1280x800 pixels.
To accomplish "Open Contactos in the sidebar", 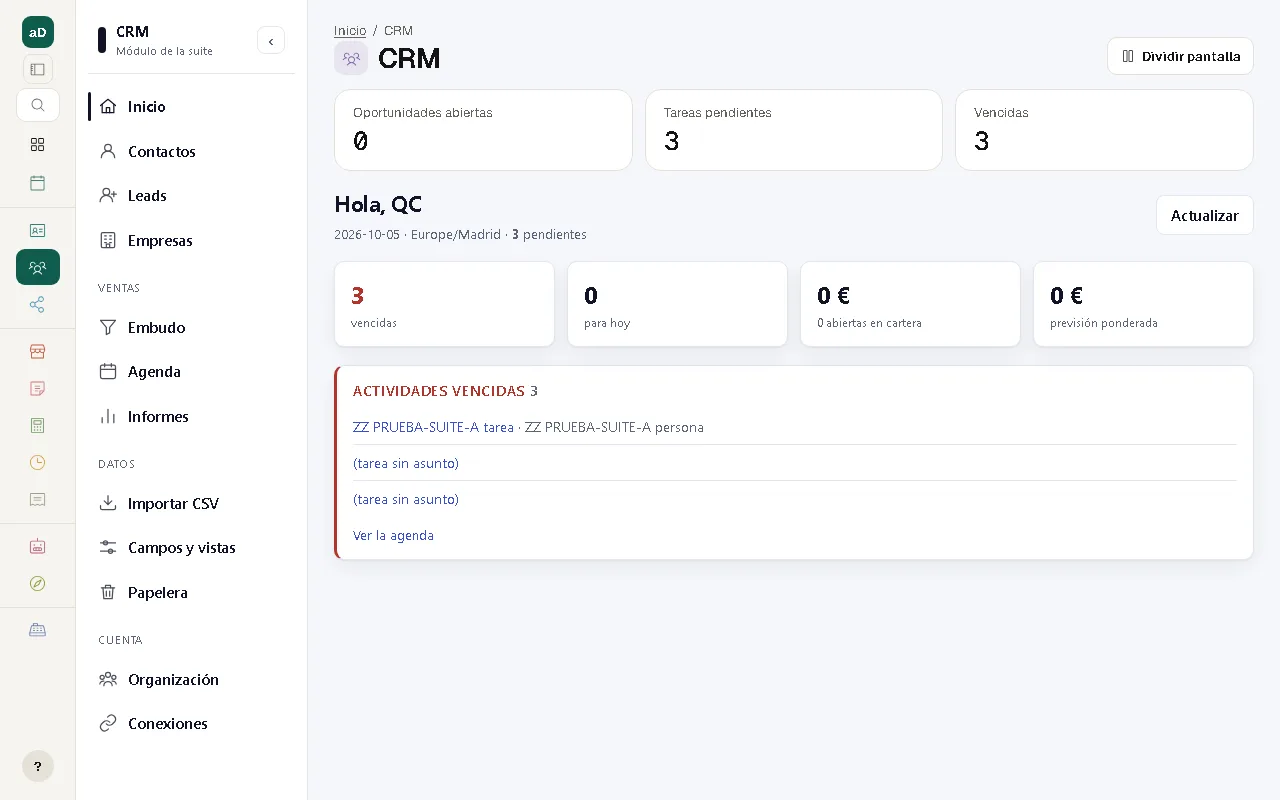I will [191, 151].
